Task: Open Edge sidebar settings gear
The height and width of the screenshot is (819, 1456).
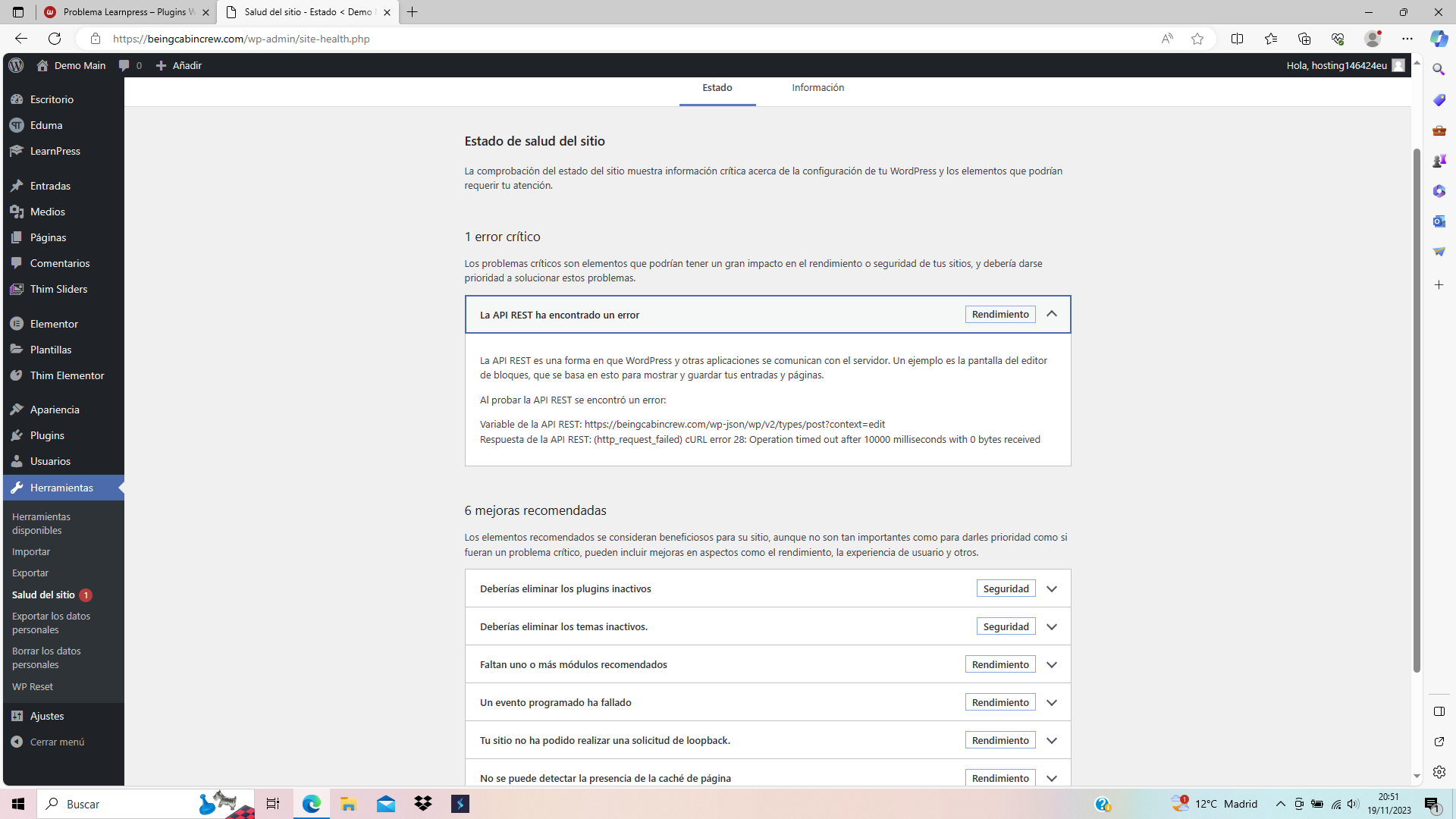Action: [1439, 772]
